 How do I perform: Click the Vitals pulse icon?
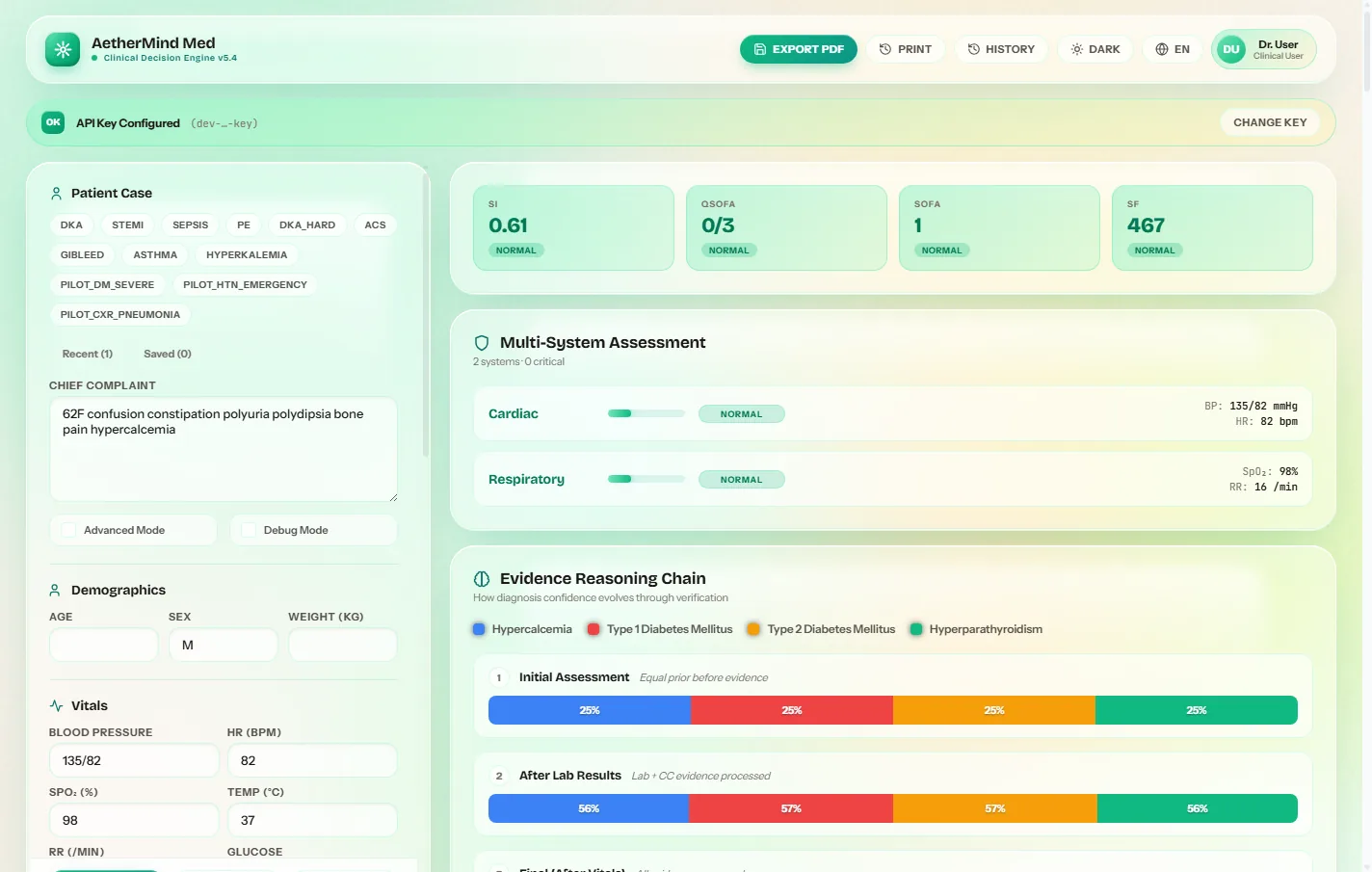56,706
